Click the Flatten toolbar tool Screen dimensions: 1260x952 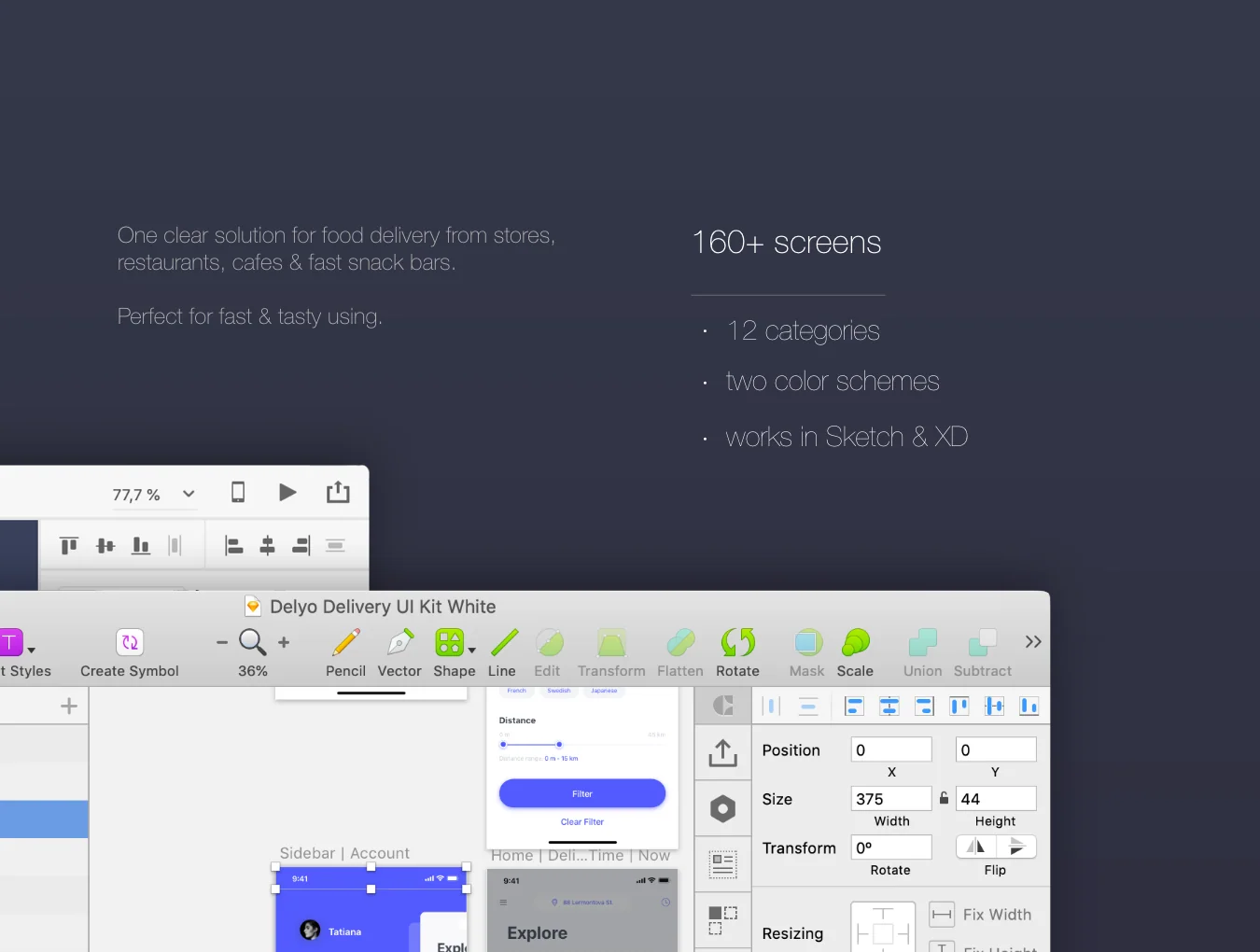(x=680, y=653)
